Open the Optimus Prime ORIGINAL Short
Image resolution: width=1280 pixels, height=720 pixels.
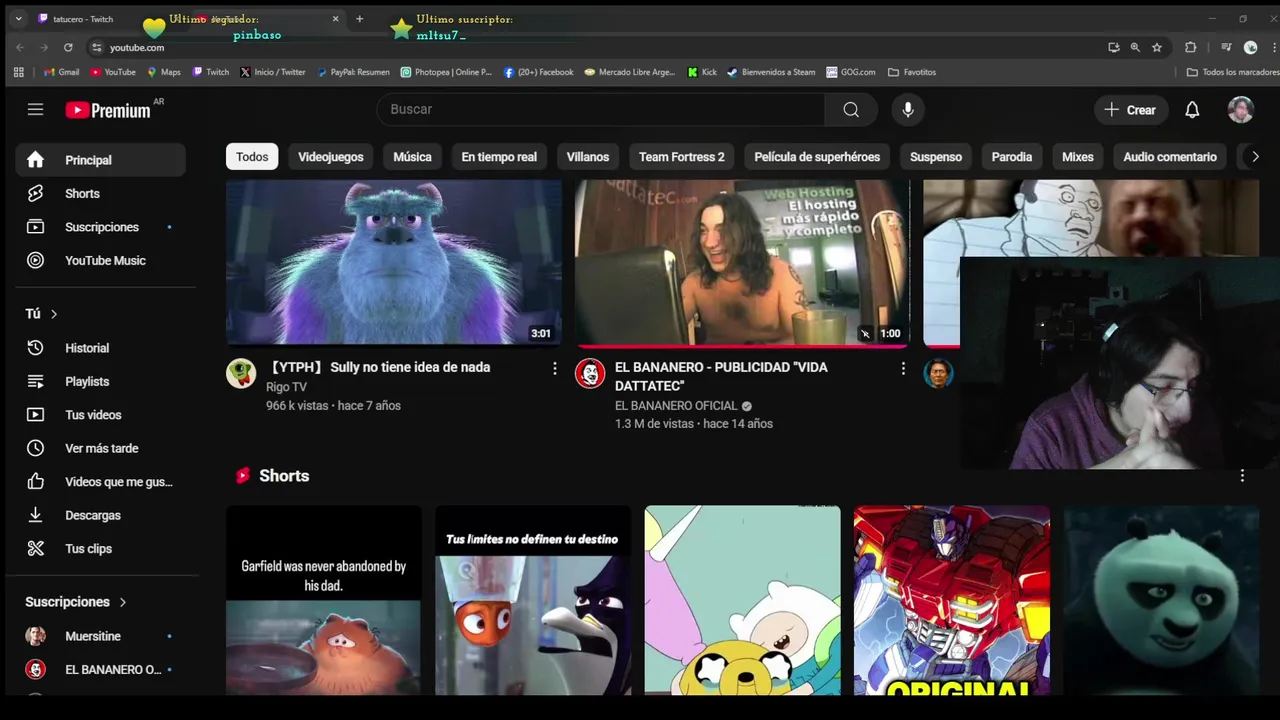click(x=952, y=600)
